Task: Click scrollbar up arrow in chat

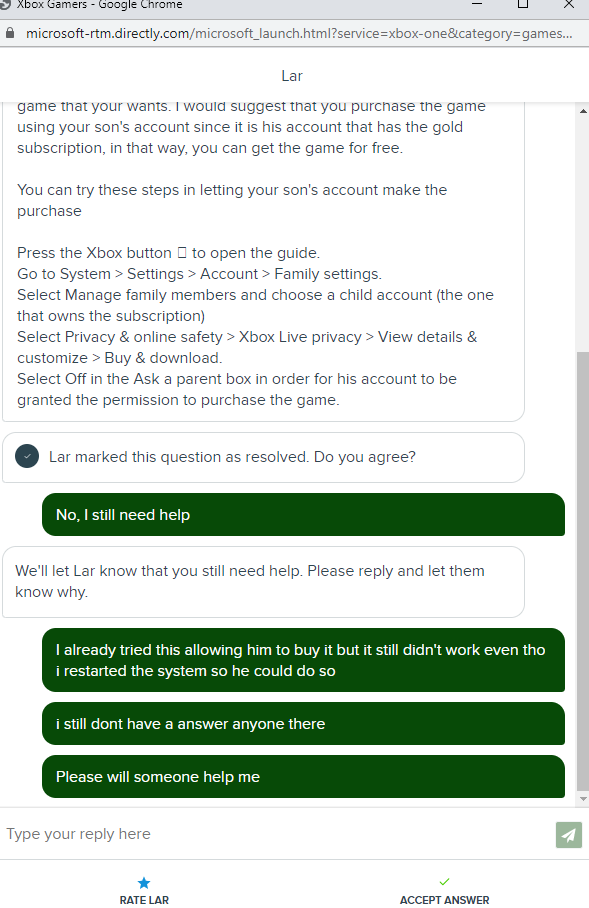Action: point(583,111)
